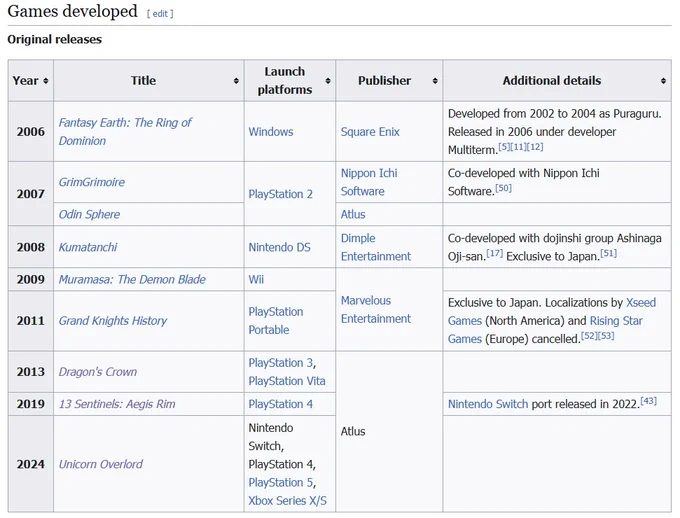Jump to citation [52]
Image resolution: width=680 pixels, height=518 pixels.
[589, 335]
